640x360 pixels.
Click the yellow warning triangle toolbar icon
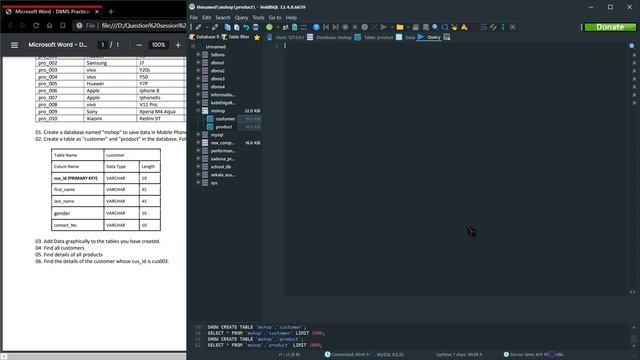coord(464,27)
